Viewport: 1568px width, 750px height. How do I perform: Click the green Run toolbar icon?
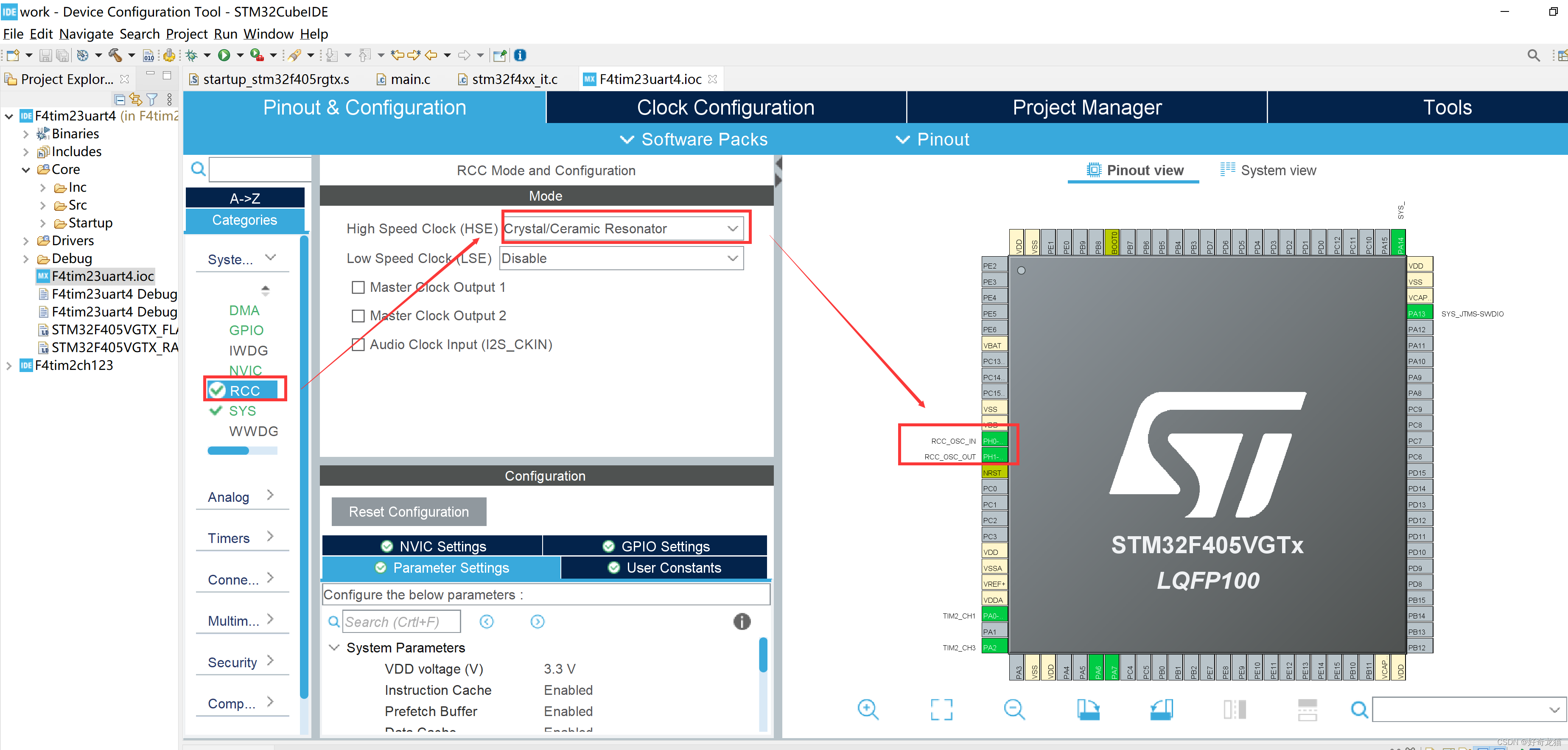click(224, 56)
